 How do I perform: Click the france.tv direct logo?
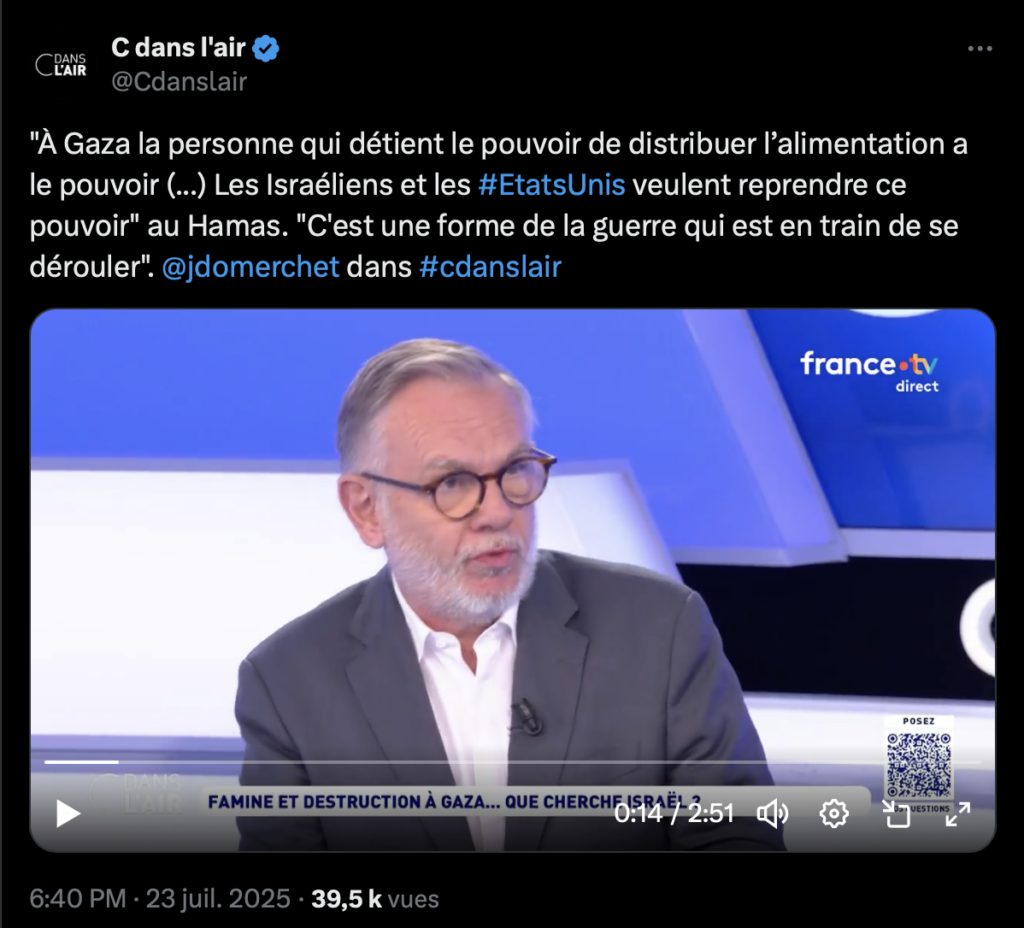point(869,371)
